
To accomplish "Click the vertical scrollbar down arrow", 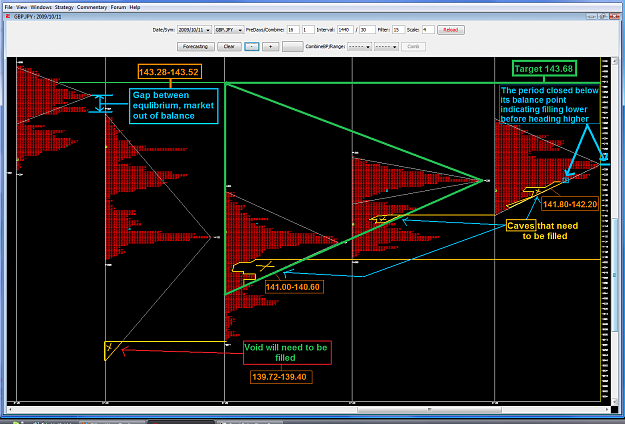I will [614, 400].
